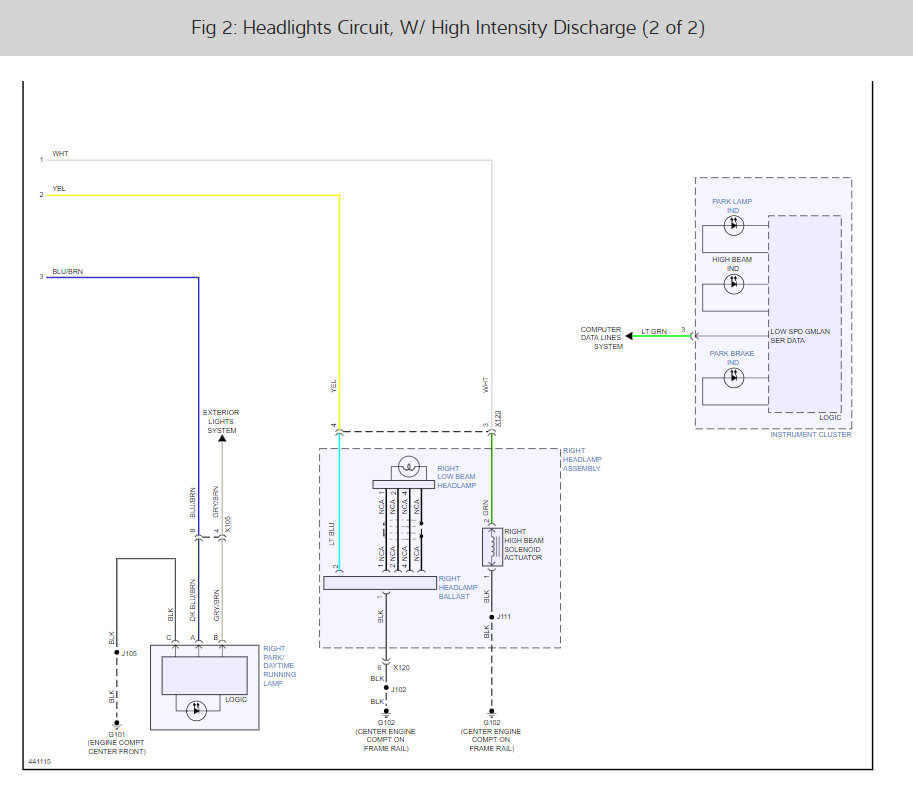Click the Computer Data Lines System arrowhead
This screenshot has height=803, width=913.
pyautogui.click(x=629, y=336)
